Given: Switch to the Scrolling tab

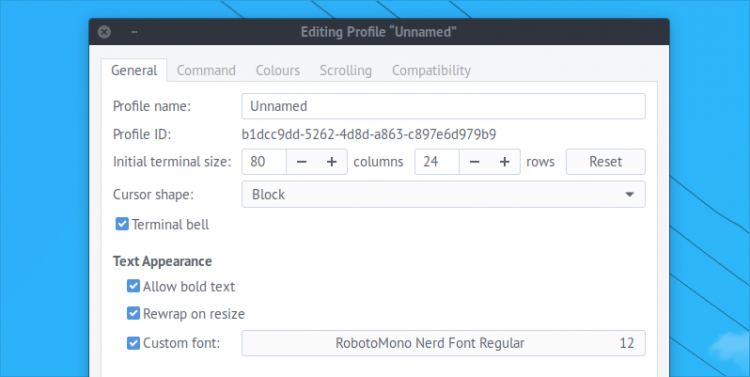Looking at the screenshot, I should pos(345,71).
